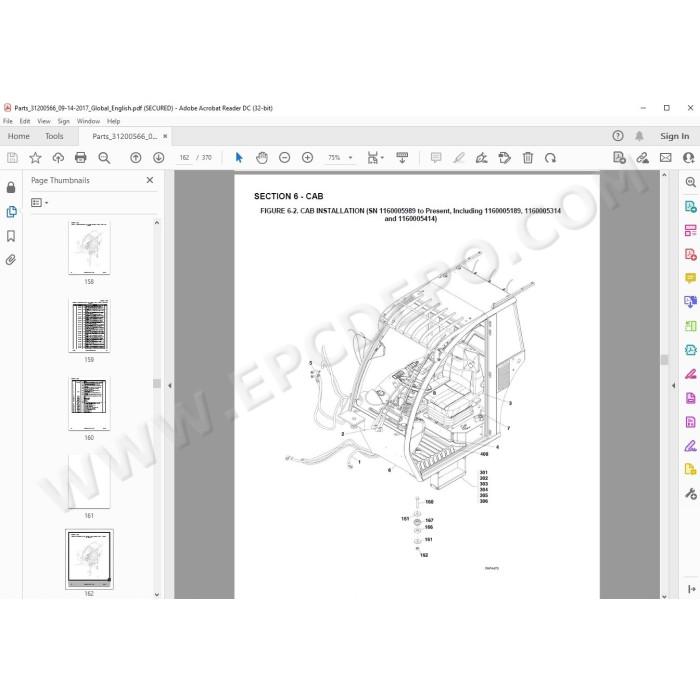This screenshot has height=700, width=700.
Task: Open the Edit menu
Action: point(25,121)
